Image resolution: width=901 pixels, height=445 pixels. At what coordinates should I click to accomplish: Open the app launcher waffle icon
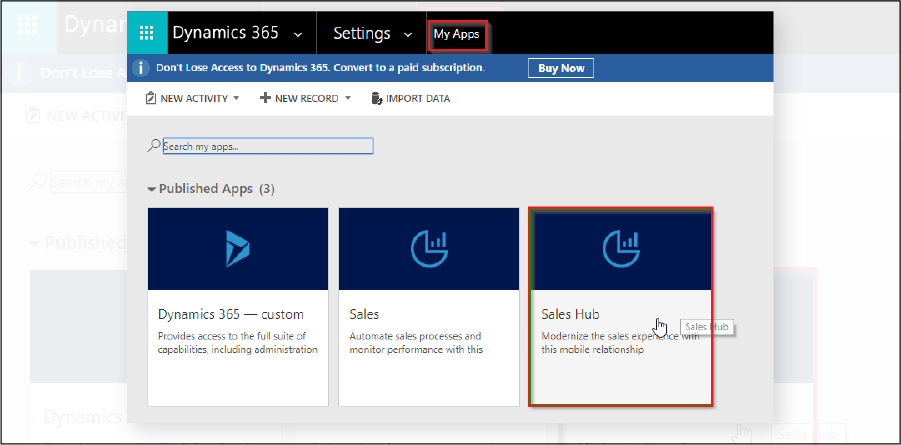tap(147, 33)
